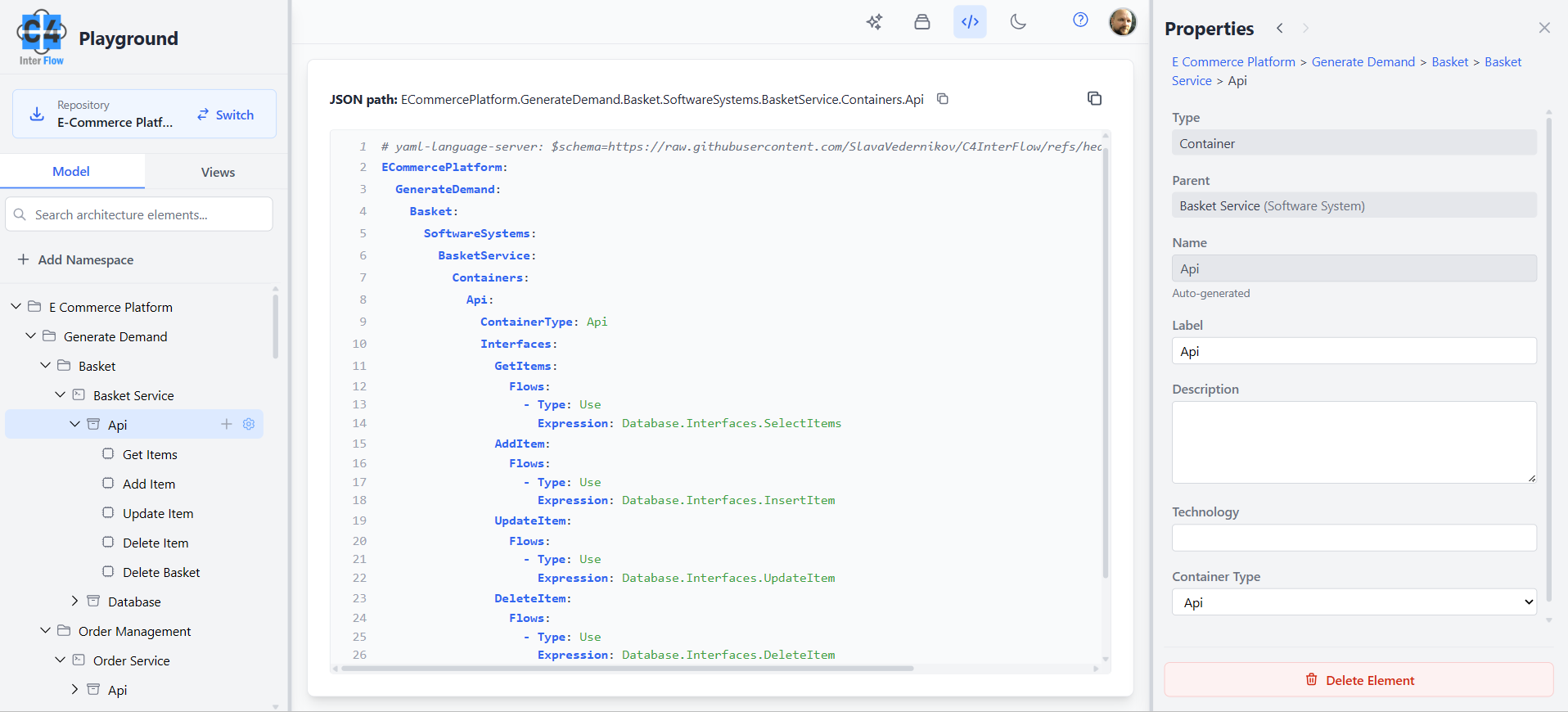Expand the Api node under Order Service
Viewport: 1568px width, 712px height.
74,689
